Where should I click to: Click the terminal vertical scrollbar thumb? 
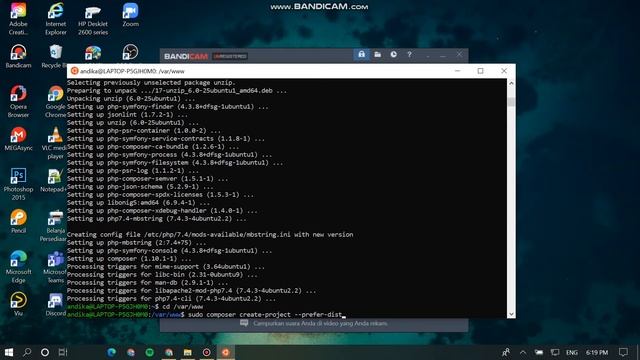pyautogui.click(x=511, y=102)
